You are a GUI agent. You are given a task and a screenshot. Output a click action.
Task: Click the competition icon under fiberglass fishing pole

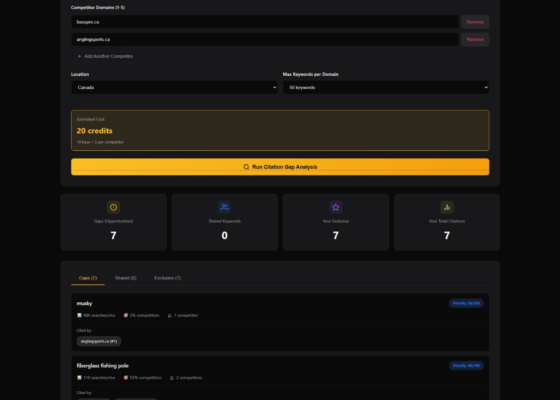coord(126,378)
